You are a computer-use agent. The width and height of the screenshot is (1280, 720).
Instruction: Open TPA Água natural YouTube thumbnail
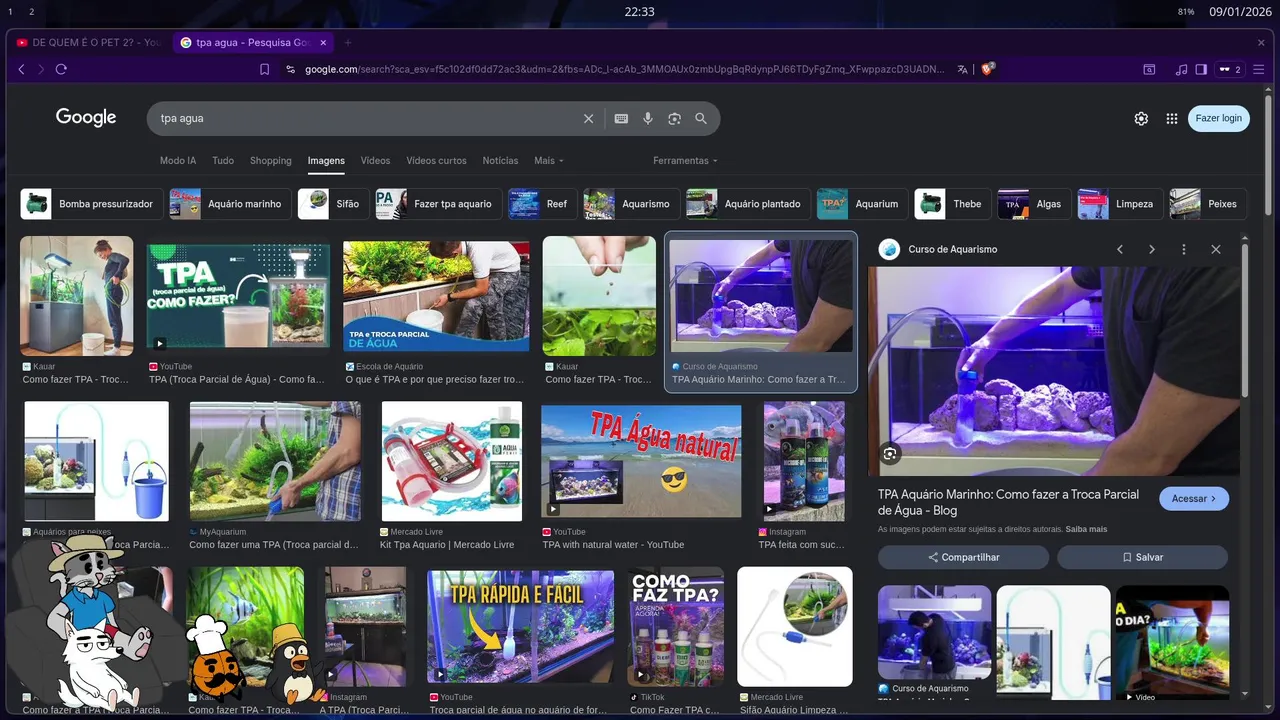[641, 460]
